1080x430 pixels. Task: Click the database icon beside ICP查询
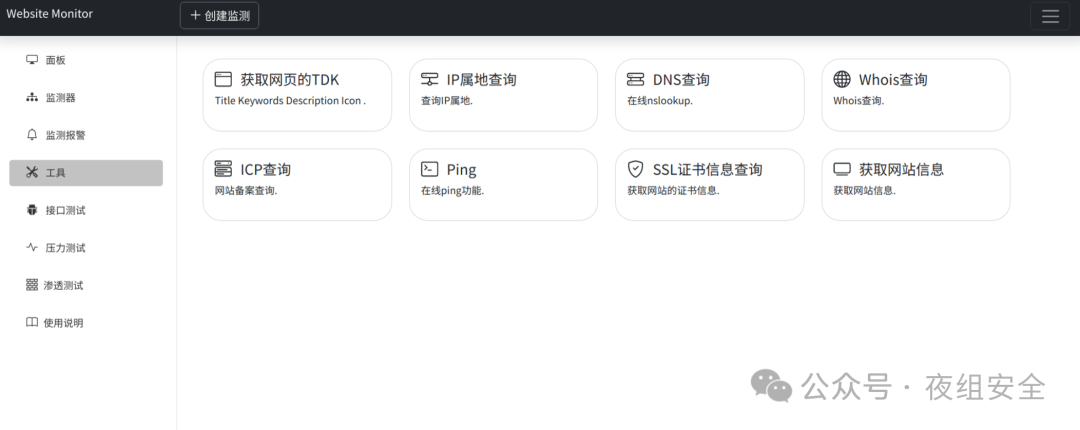[223, 170]
